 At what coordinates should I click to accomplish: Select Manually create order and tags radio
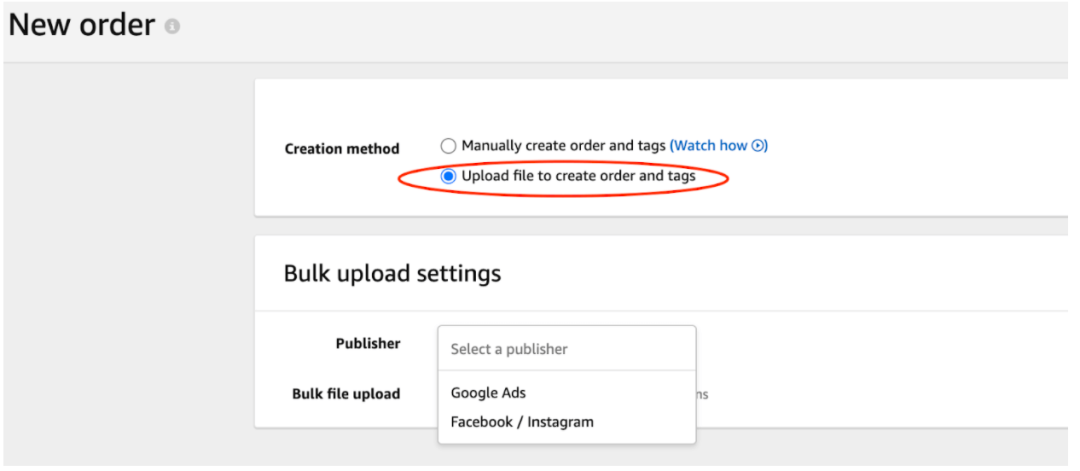(448, 146)
